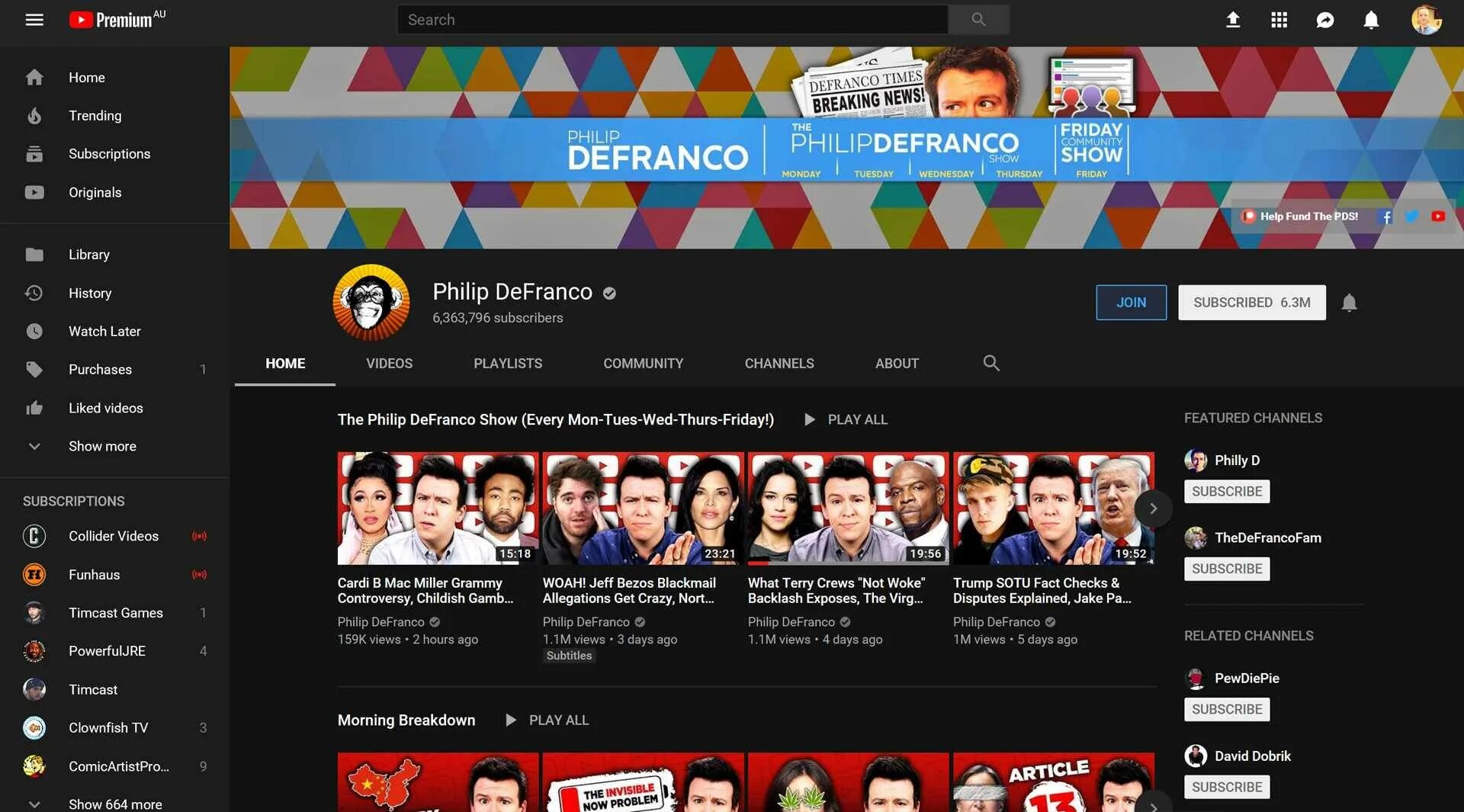Select the channel Home tab
Viewport: 1464px width, 812px height.
coord(285,364)
